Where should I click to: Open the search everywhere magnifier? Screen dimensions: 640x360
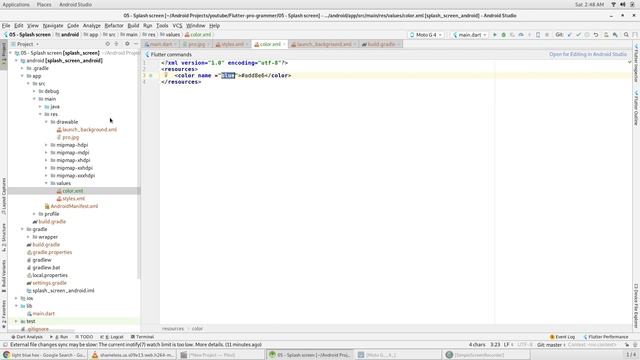coord(626,35)
